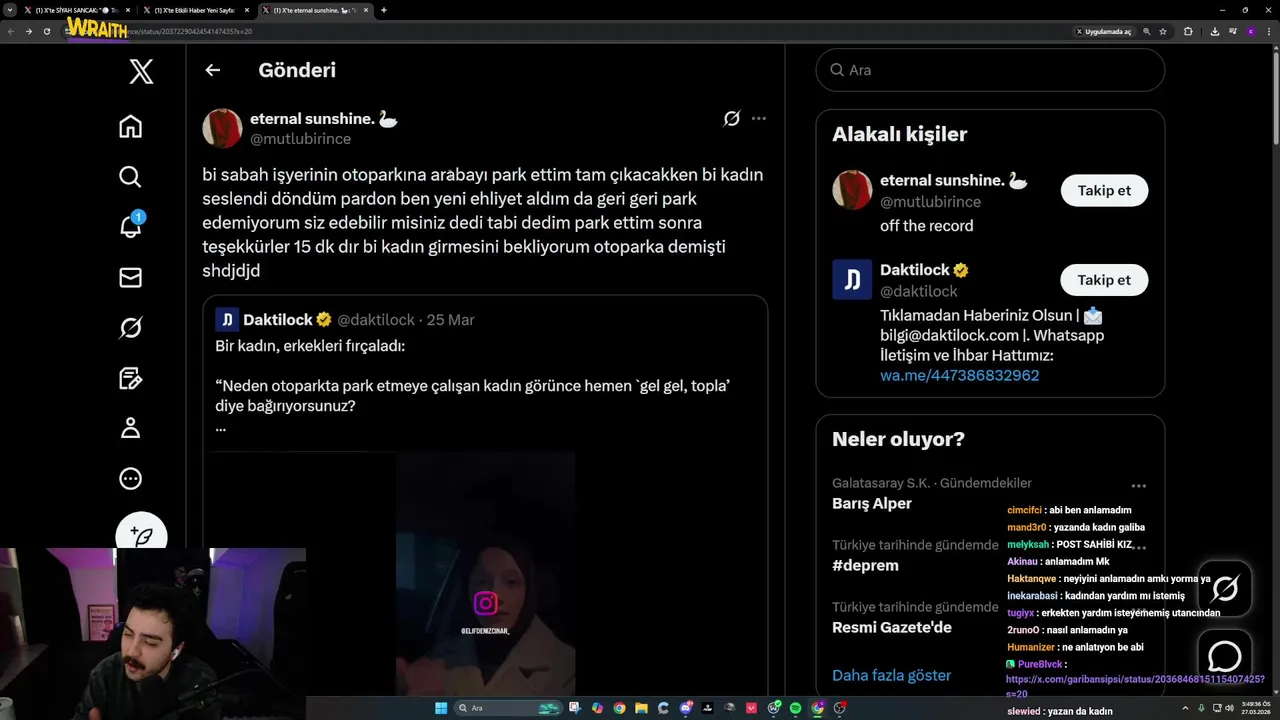
Task: Open the browser extensions puzzle icon
Action: (1188, 31)
